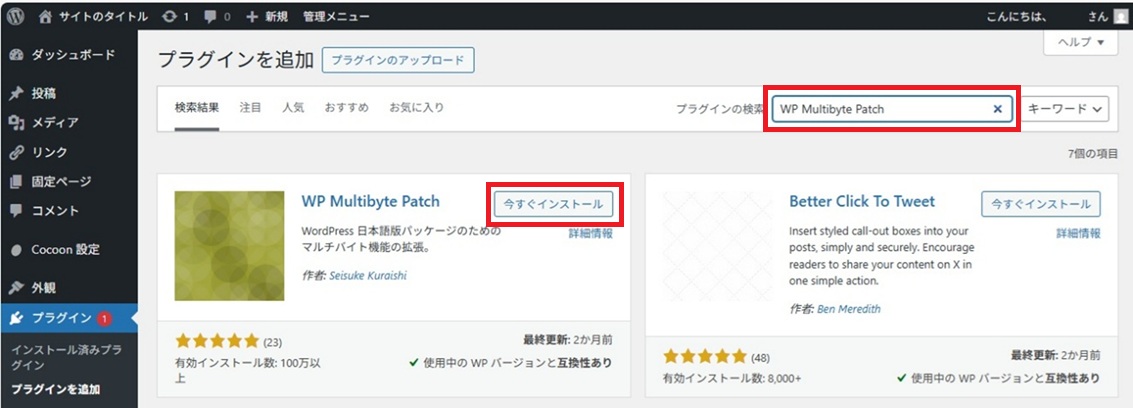Switch to the 人気 tab
Screen dimensions: 1133x408
(x=293, y=108)
